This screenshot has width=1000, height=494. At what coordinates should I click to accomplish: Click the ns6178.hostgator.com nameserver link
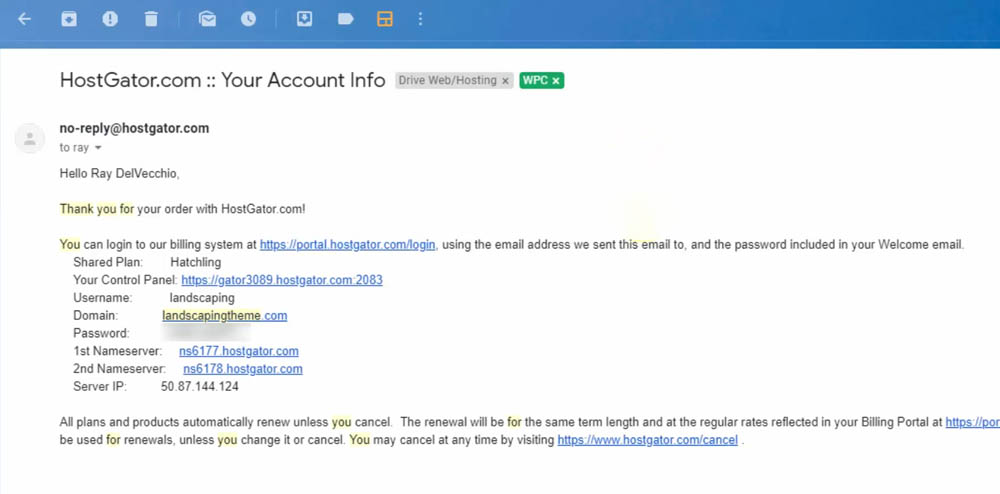click(243, 369)
